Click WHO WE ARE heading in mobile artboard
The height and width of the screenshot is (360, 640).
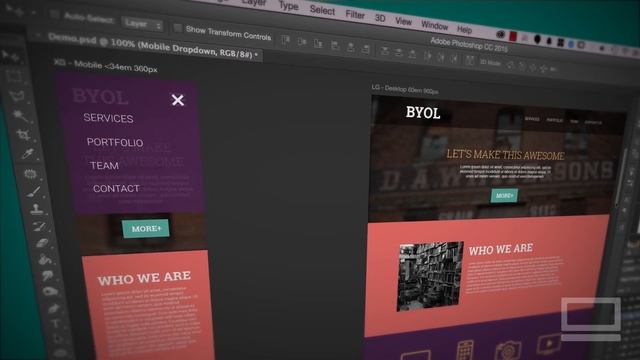click(144, 278)
